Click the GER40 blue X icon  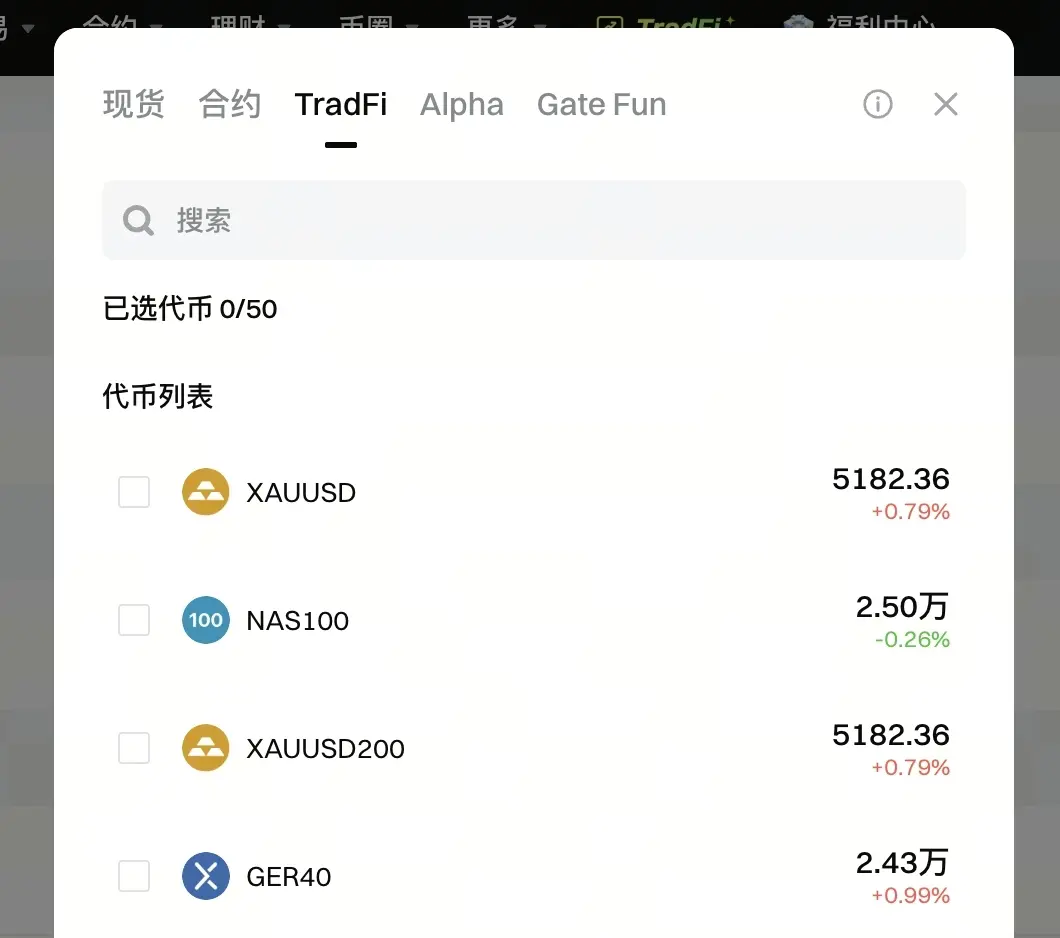(x=206, y=876)
